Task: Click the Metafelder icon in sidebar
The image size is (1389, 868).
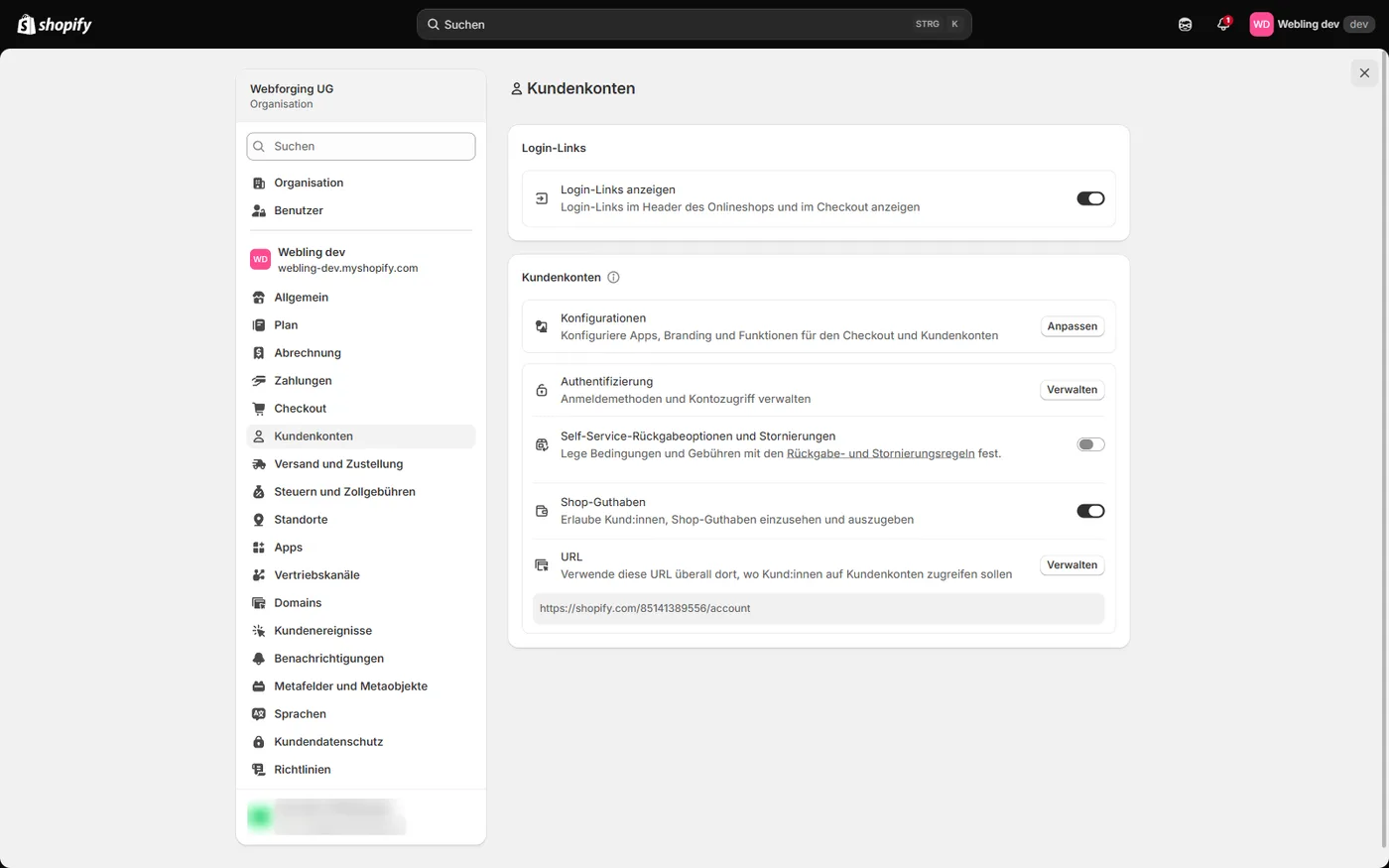Action: tap(259, 686)
